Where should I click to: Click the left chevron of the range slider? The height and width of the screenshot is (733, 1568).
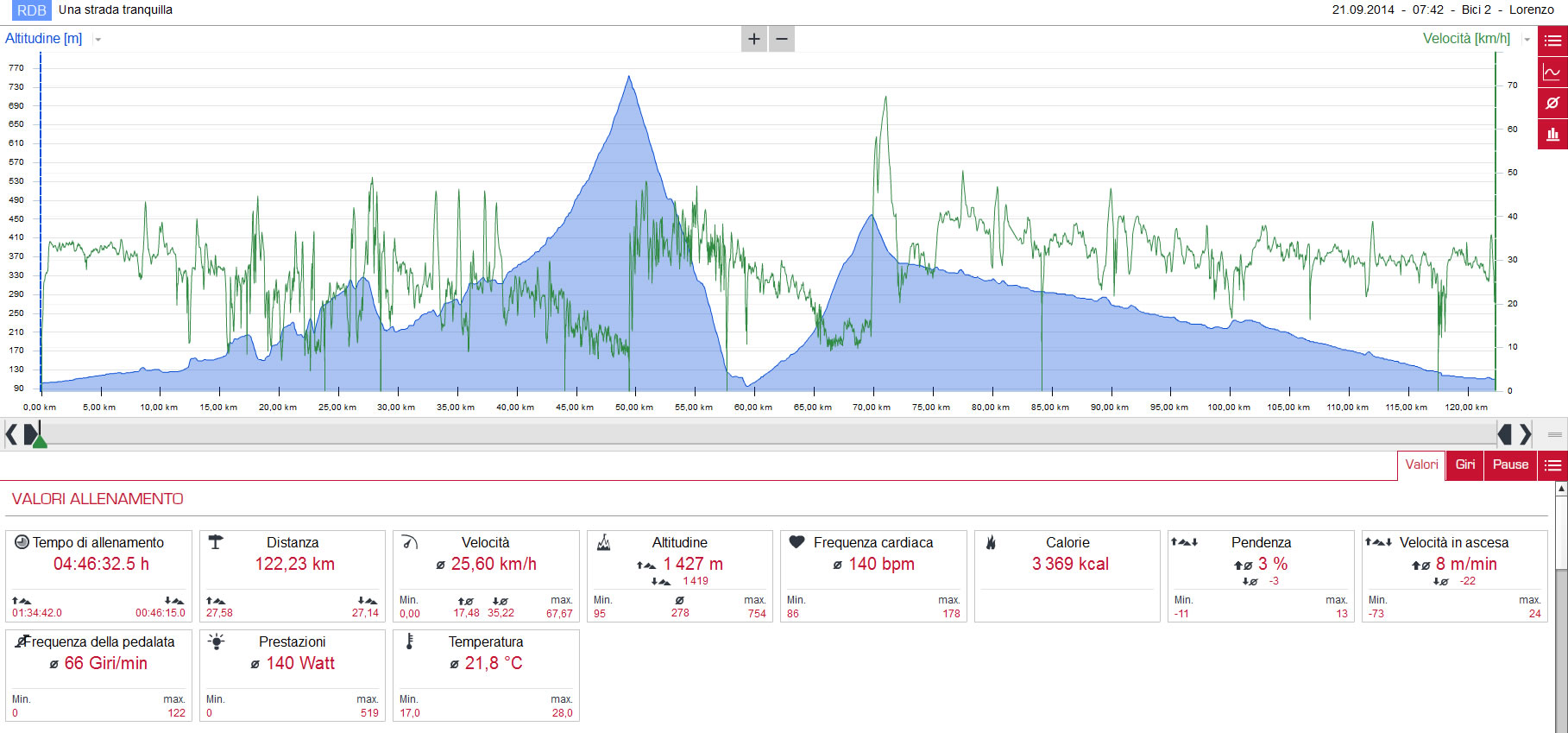pyautogui.click(x=11, y=434)
